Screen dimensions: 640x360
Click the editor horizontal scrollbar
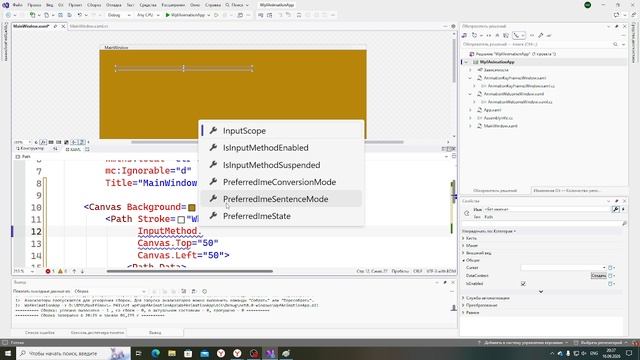tap(189, 271)
